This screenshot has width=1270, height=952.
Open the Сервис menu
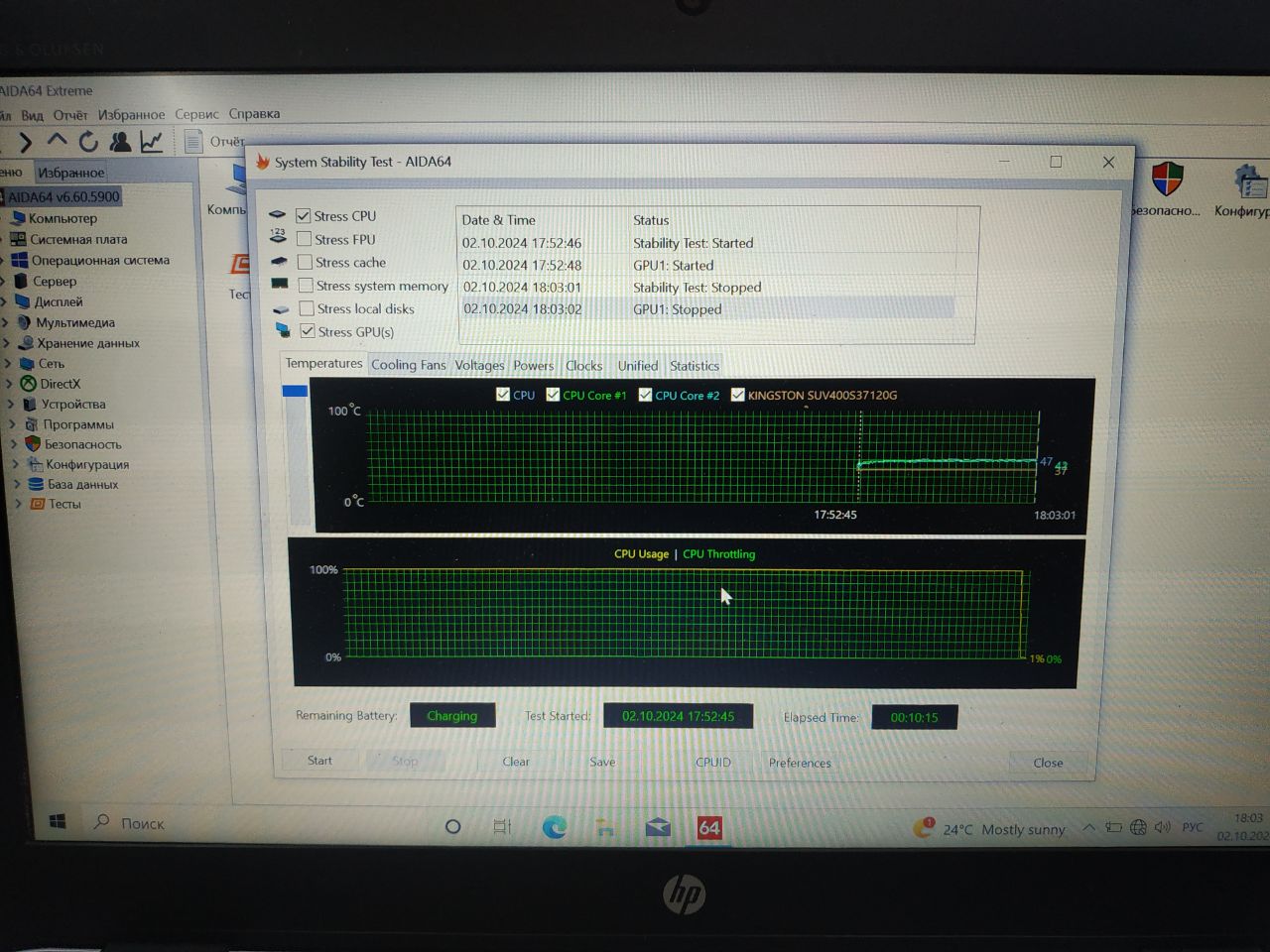click(x=196, y=114)
